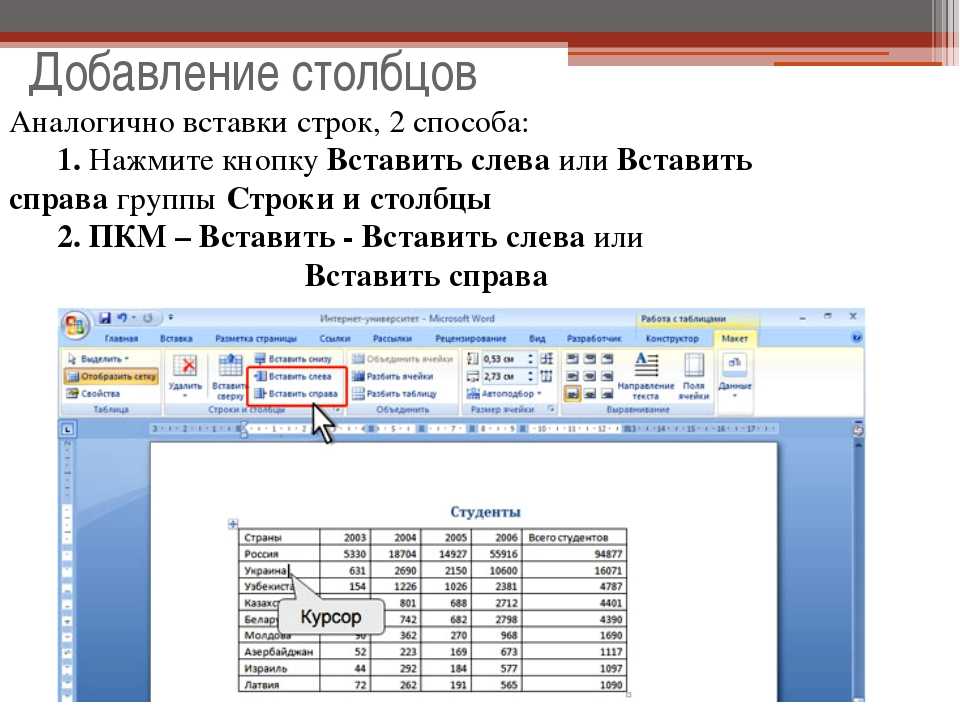Select Align Bottom Center icon
Viewport: 960px width, 720px height.
point(590,393)
